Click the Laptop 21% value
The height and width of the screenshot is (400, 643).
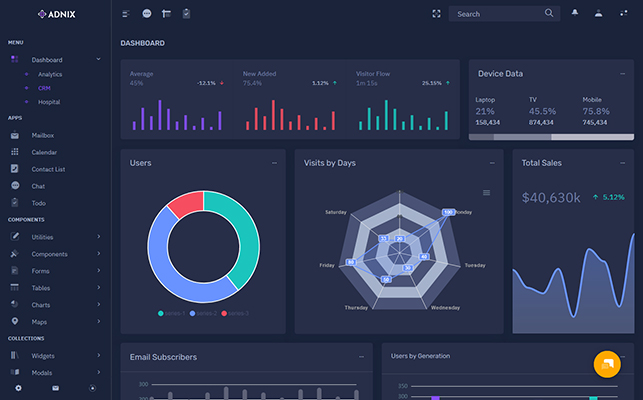485,111
